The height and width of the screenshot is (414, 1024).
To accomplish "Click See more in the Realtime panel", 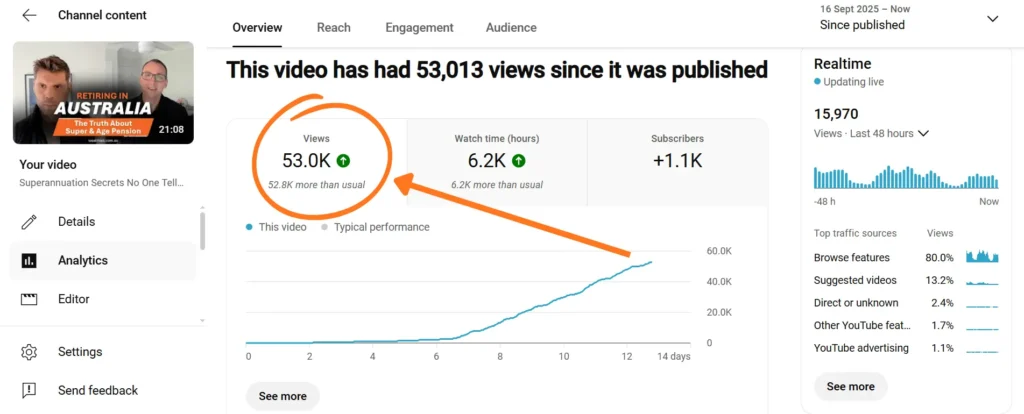I will click(x=850, y=386).
